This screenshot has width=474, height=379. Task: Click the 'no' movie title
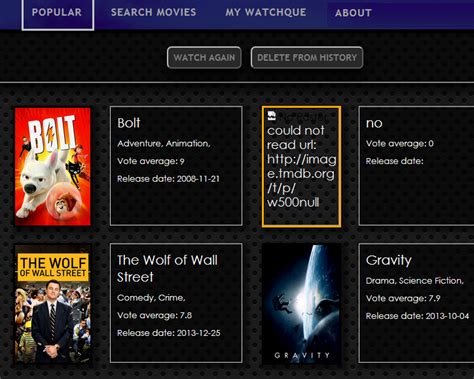[x=374, y=123]
